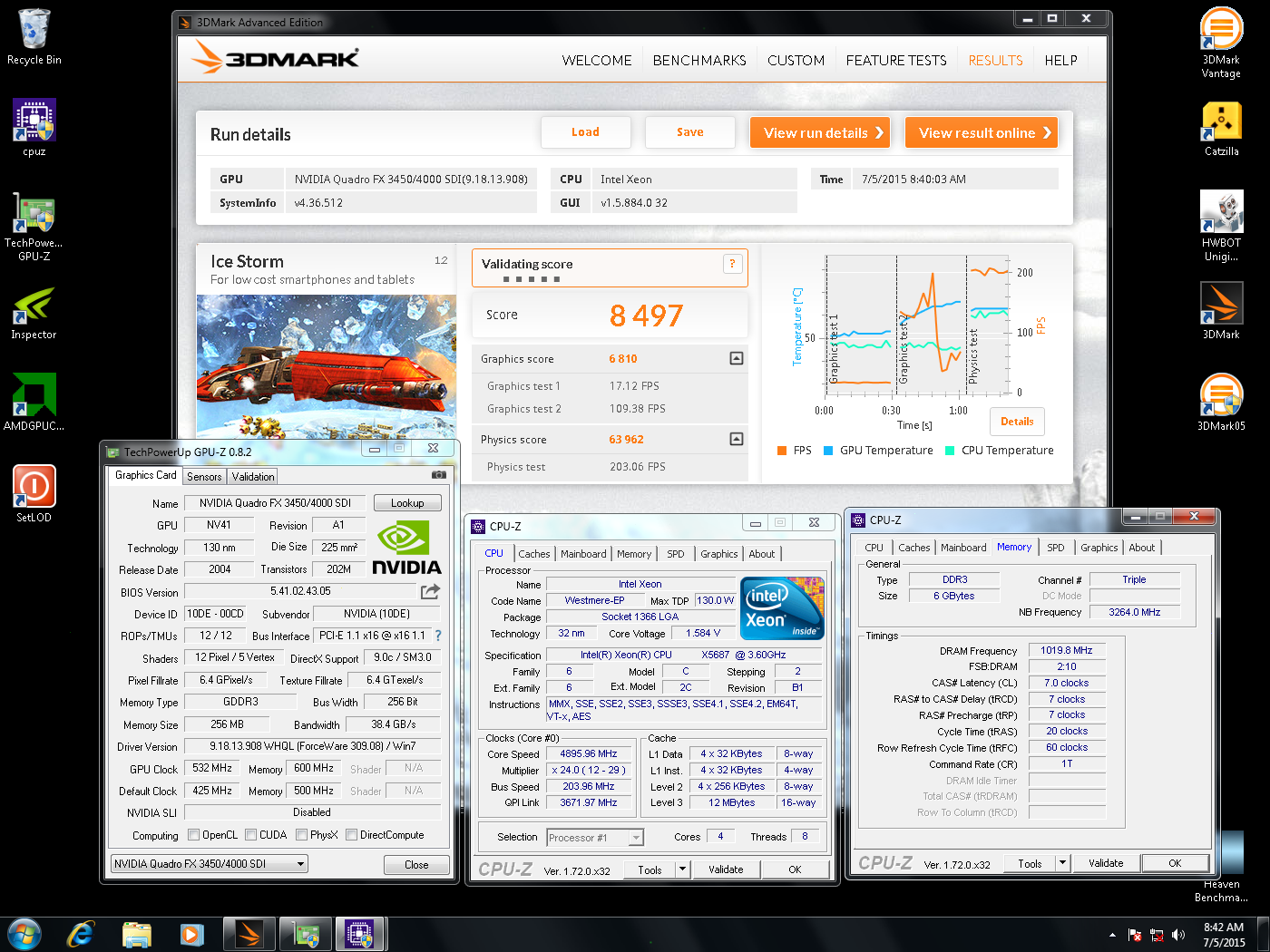
Task: Click the orange FPS legend swatch
Action: (782, 451)
